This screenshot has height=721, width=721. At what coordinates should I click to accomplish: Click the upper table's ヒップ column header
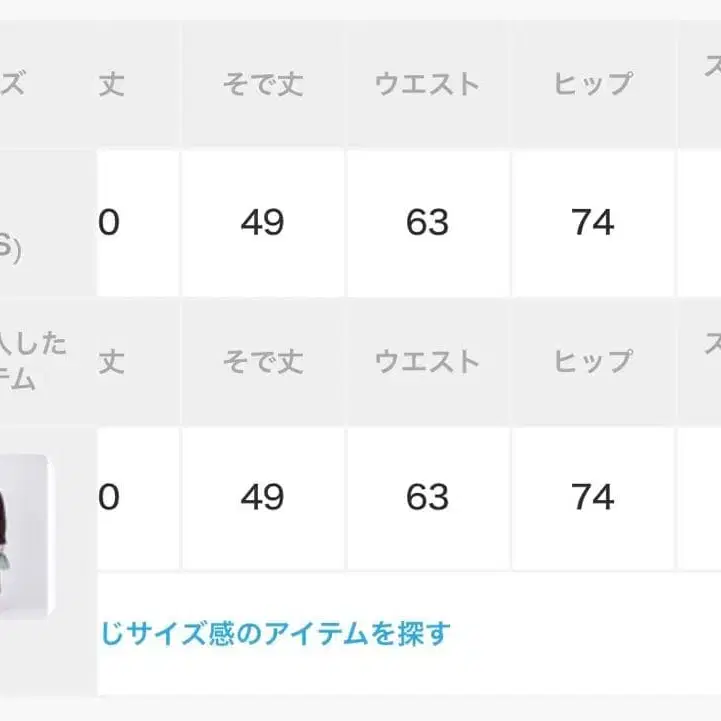[592, 85]
